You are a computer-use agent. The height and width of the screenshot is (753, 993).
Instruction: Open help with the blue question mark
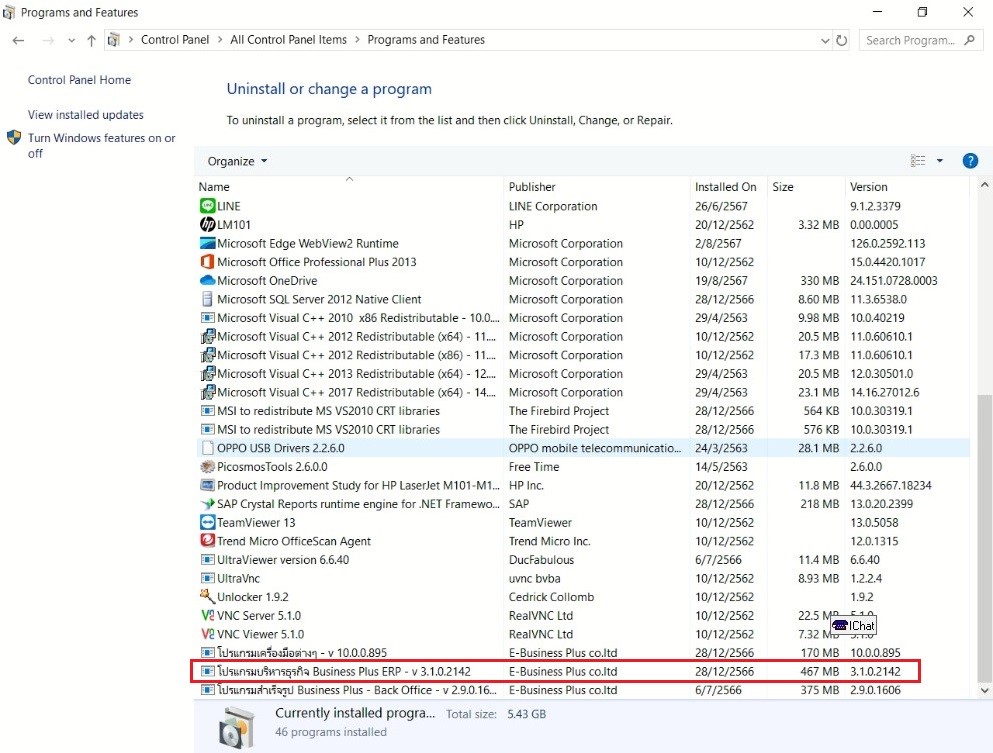coord(970,161)
